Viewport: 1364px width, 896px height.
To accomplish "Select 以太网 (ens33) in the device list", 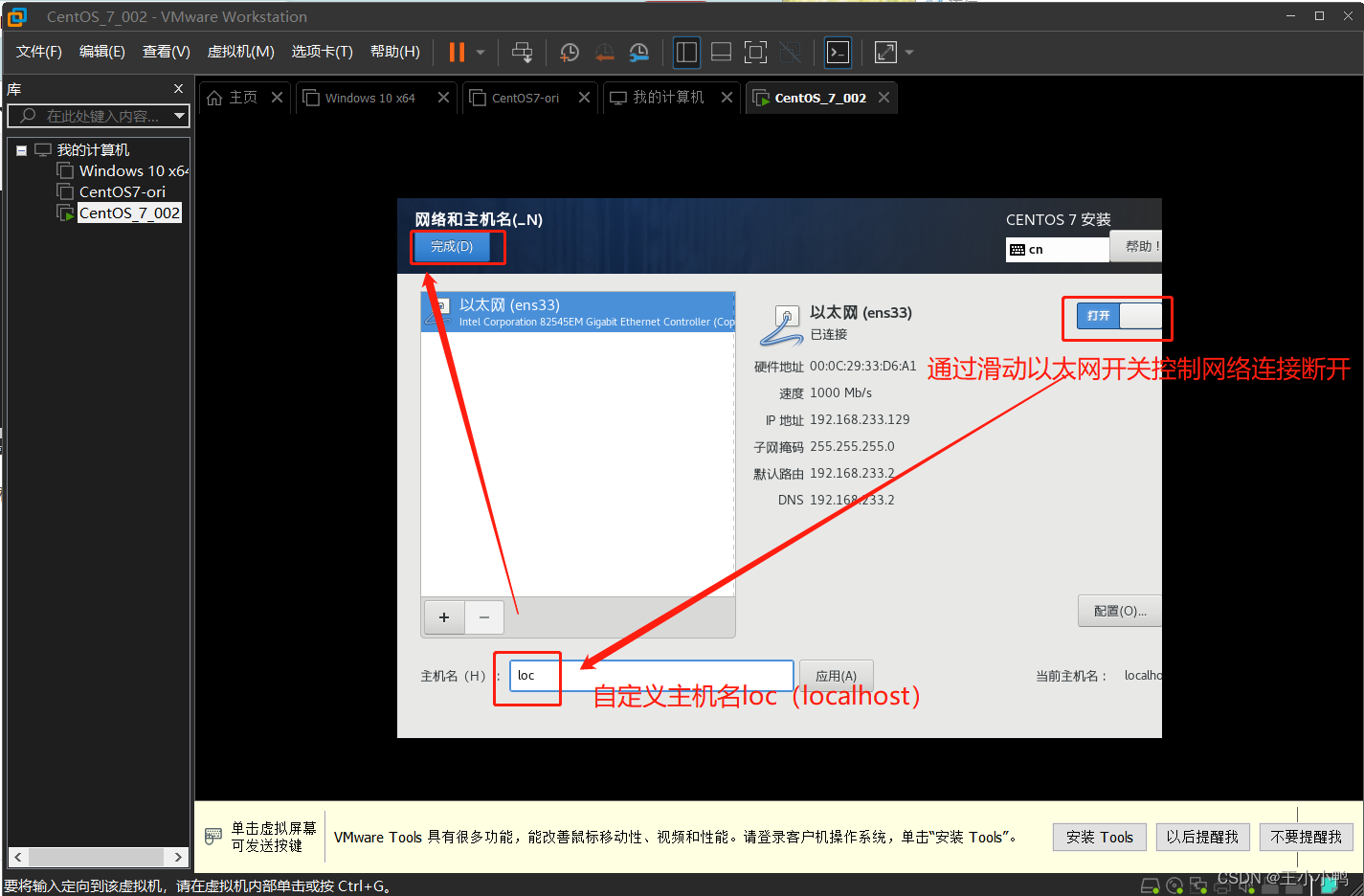I will click(578, 312).
